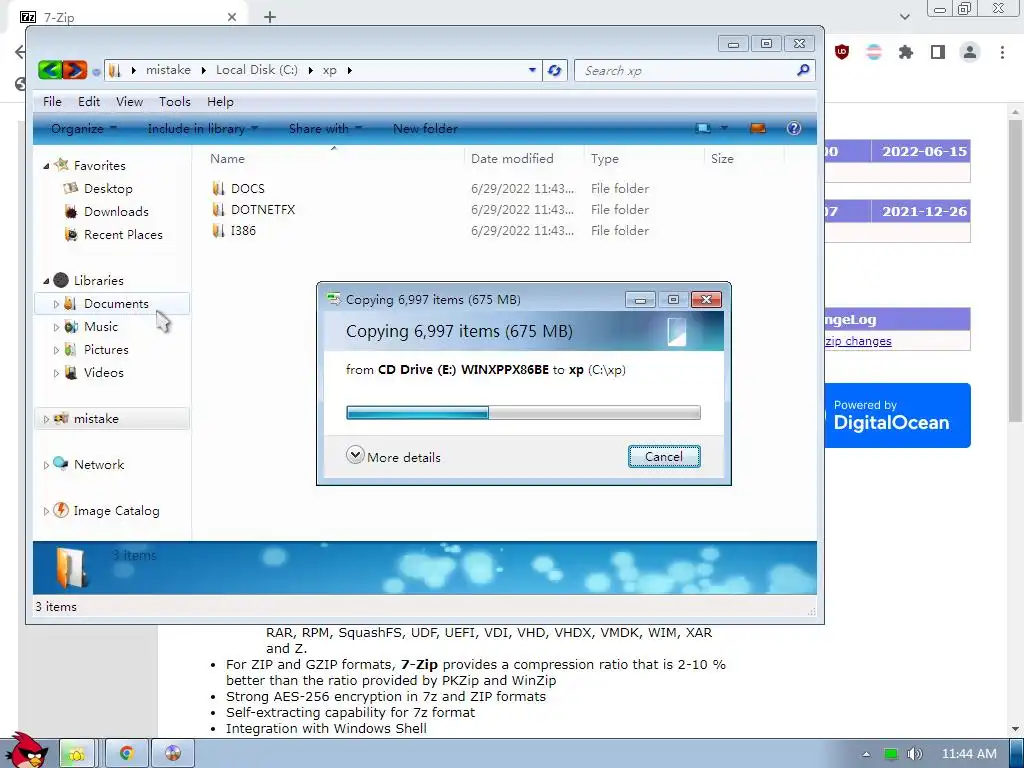This screenshot has width=1024, height=768.
Task: Open the Edit menu
Action: [89, 102]
